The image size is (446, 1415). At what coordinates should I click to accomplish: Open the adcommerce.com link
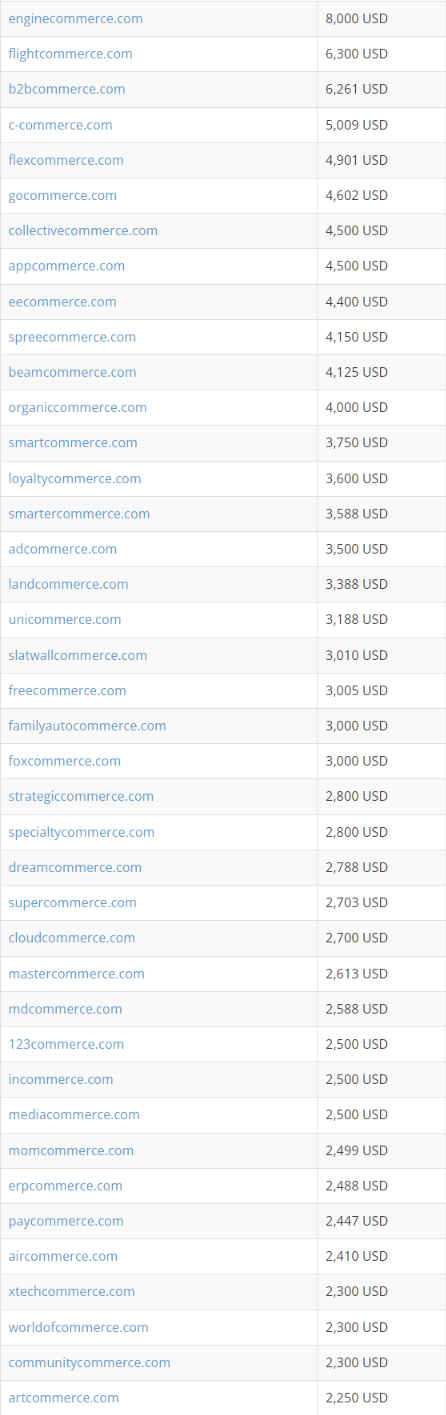click(x=62, y=549)
